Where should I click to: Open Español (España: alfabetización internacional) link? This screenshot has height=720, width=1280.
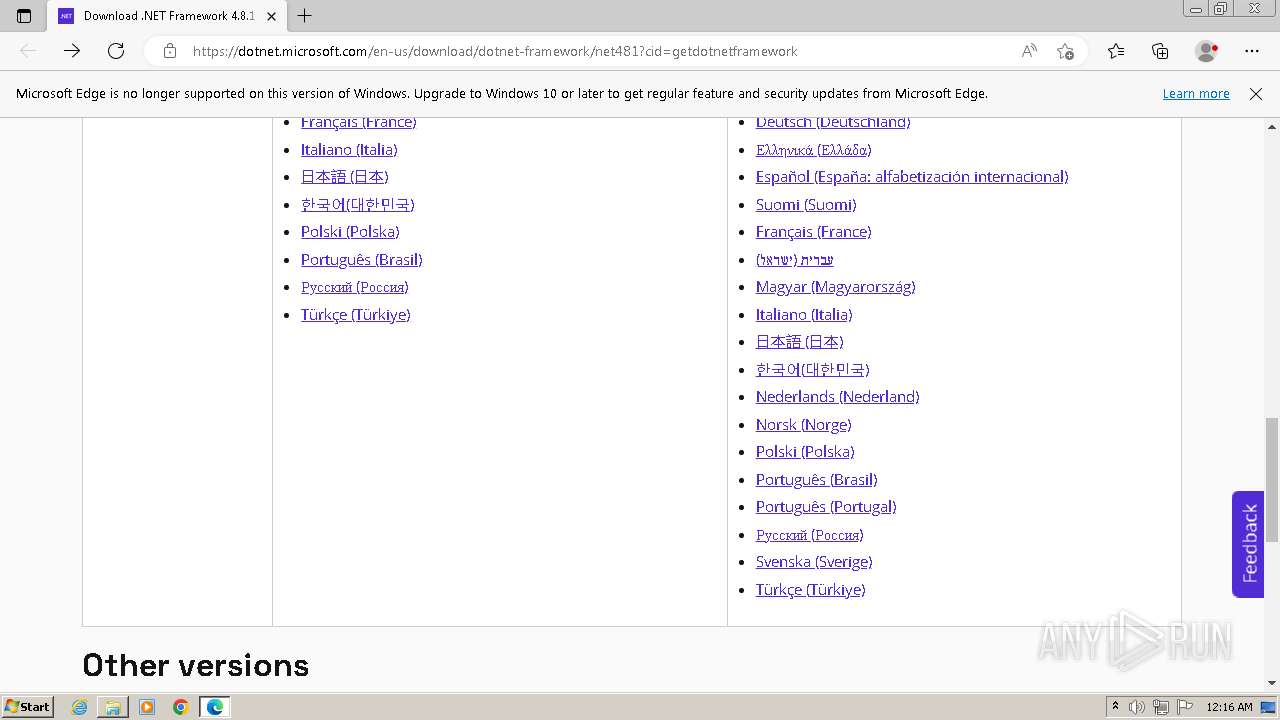tap(912, 177)
